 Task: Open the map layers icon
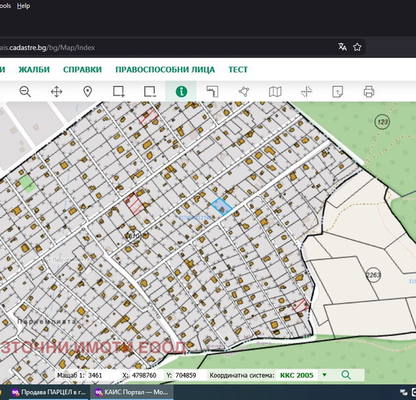point(275,91)
